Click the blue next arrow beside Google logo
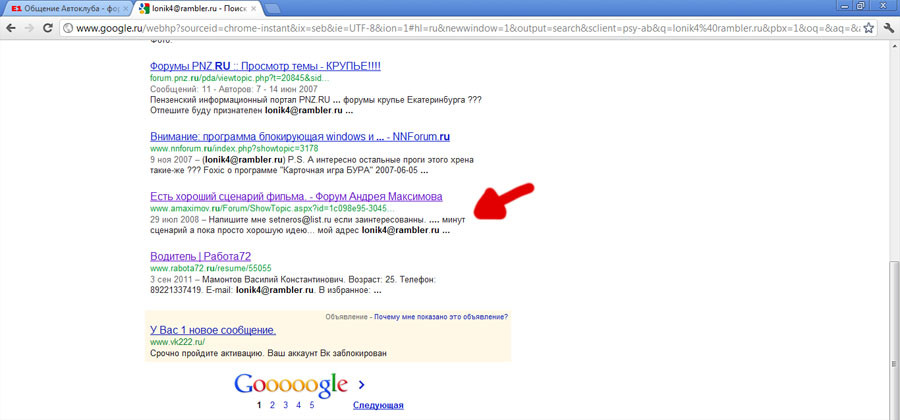This screenshot has width=900, height=420. pos(362,384)
